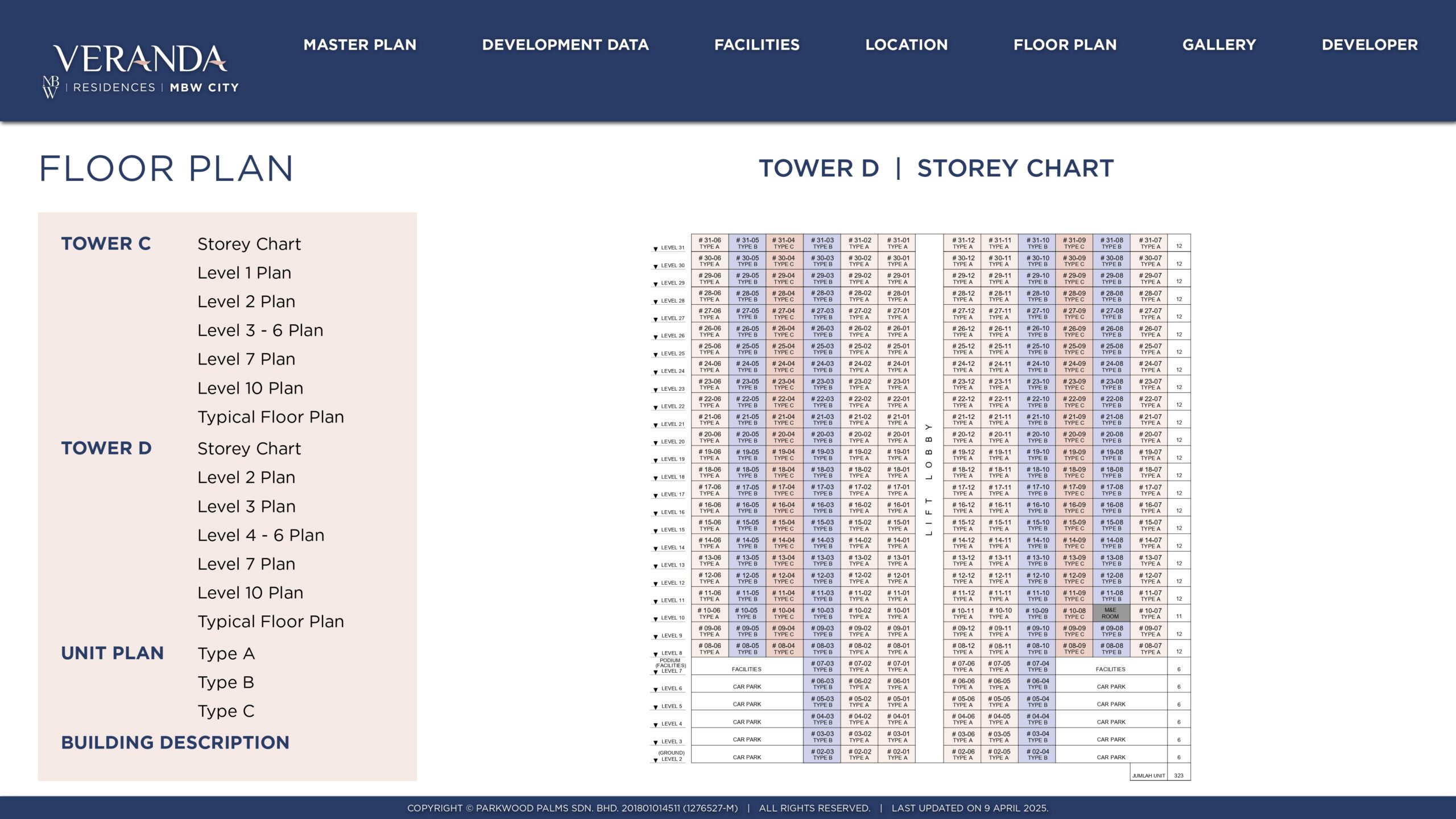View Tower C Level 3 - 6 Plan
Screen dimensions: 1456x819
click(x=260, y=330)
